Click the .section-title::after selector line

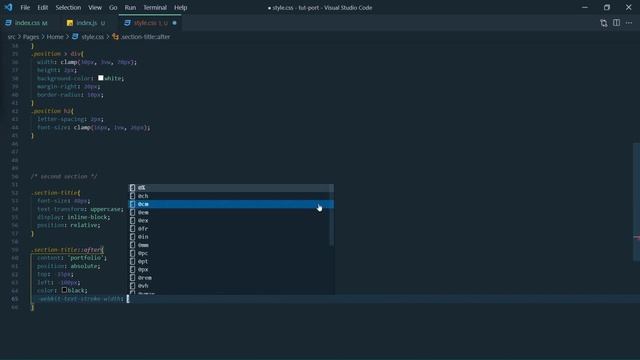tap(68, 250)
